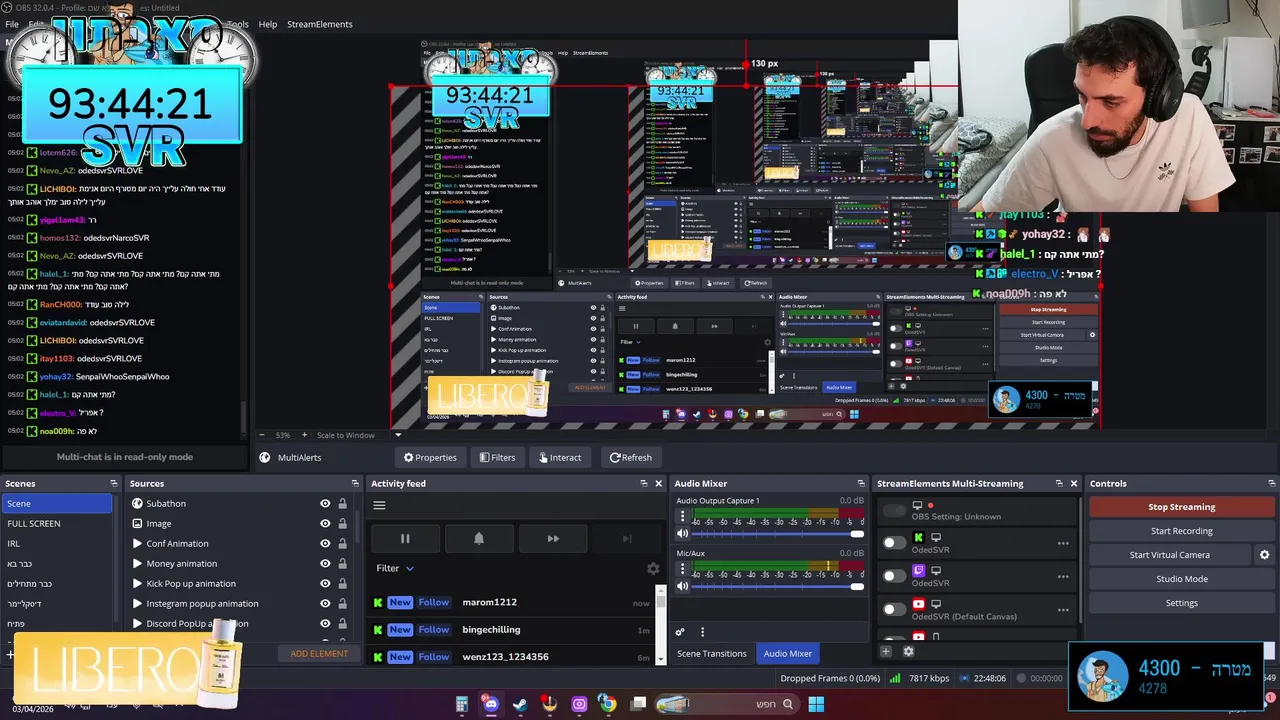The height and width of the screenshot is (720, 1280).
Task: Open the Activity feed hamburger menu
Action: point(379,505)
